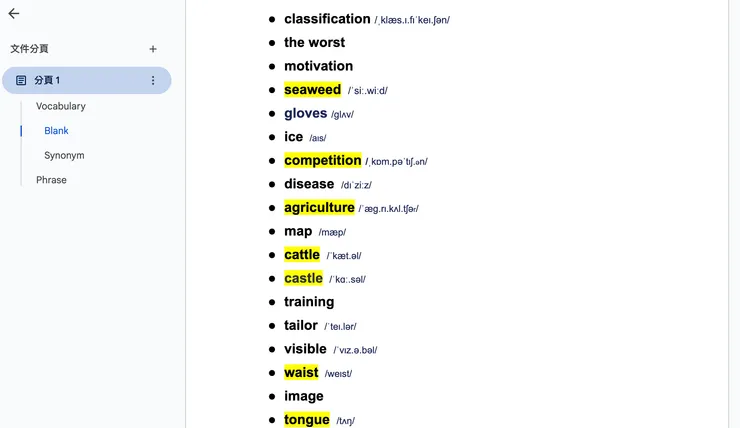Click the document icon beside 分頁 1
Viewport: 740px width, 428px height.
(21, 80)
